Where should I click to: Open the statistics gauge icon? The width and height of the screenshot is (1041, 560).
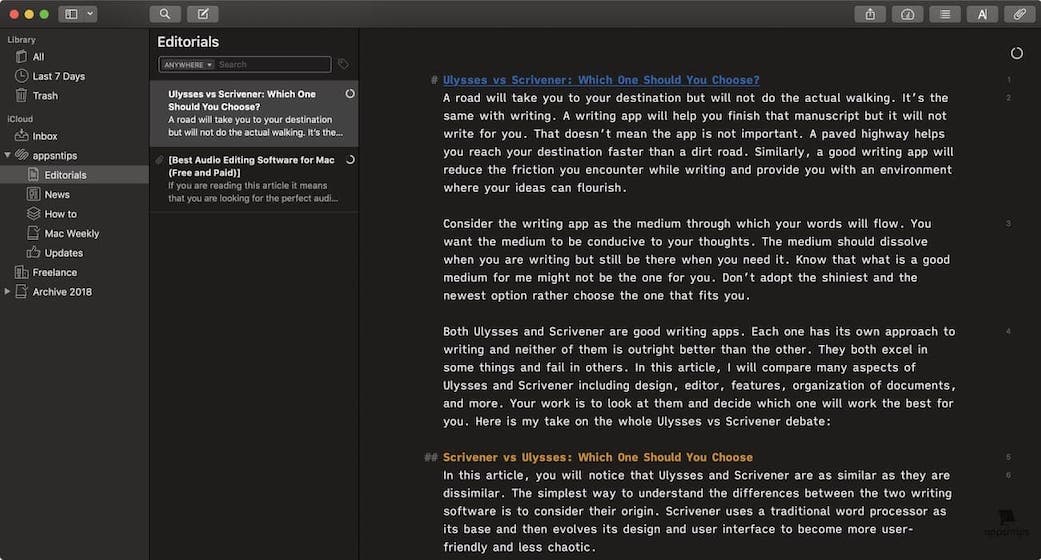(x=907, y=14)
